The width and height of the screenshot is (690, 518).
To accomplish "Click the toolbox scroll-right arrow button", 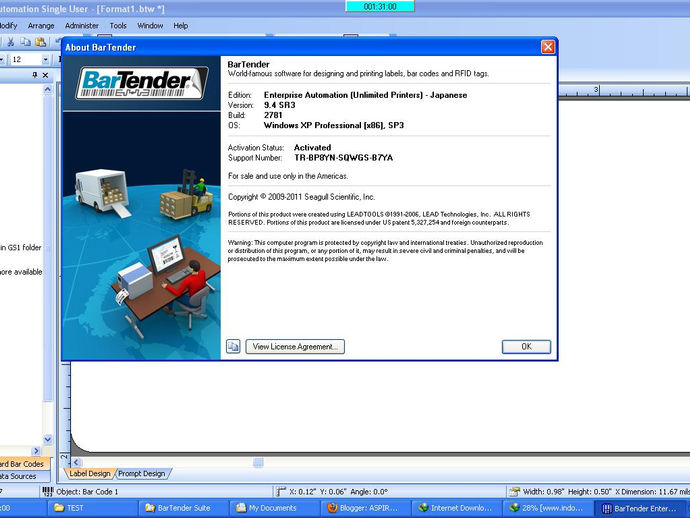I will (36, 451).
